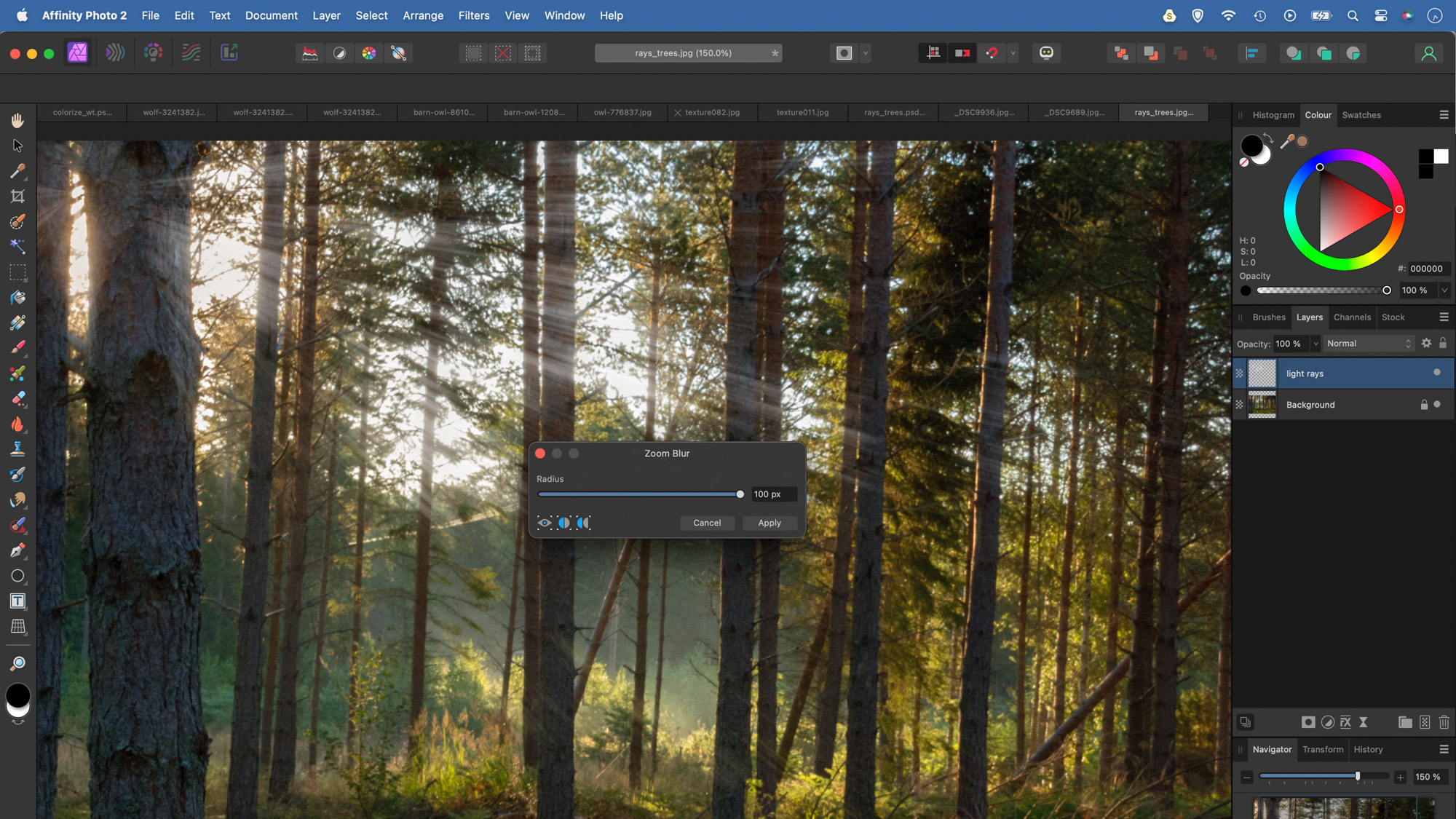Toggle visibility of light rays layer

pos(1437,373)
